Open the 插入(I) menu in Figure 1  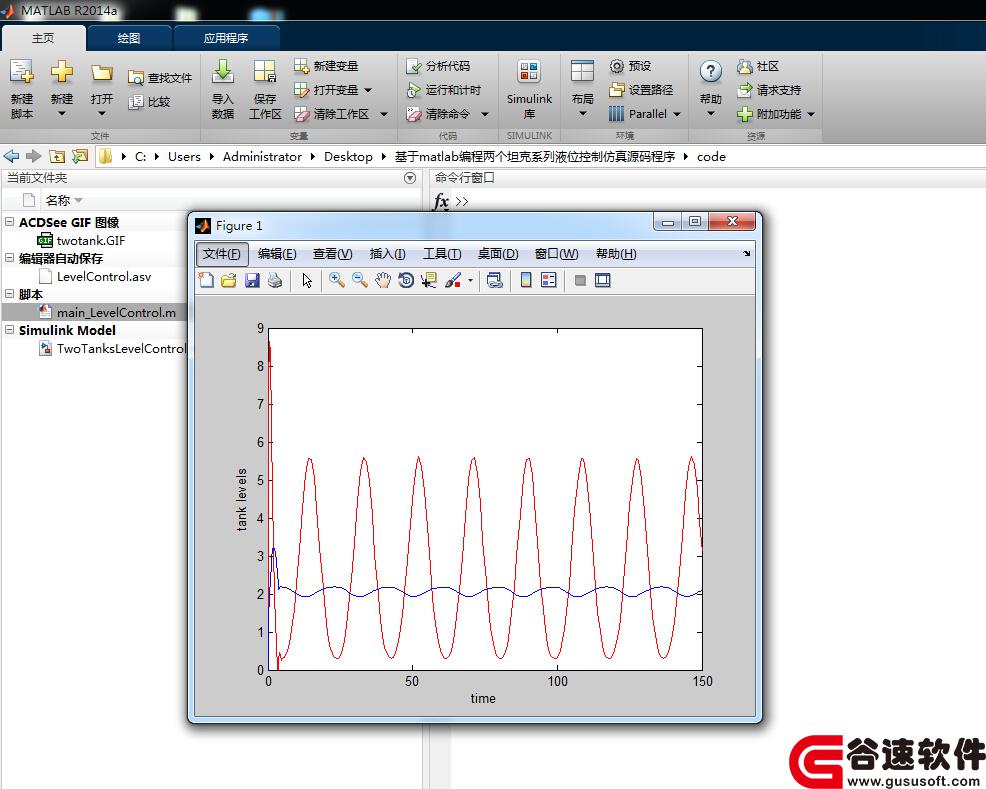click(387, 254)
